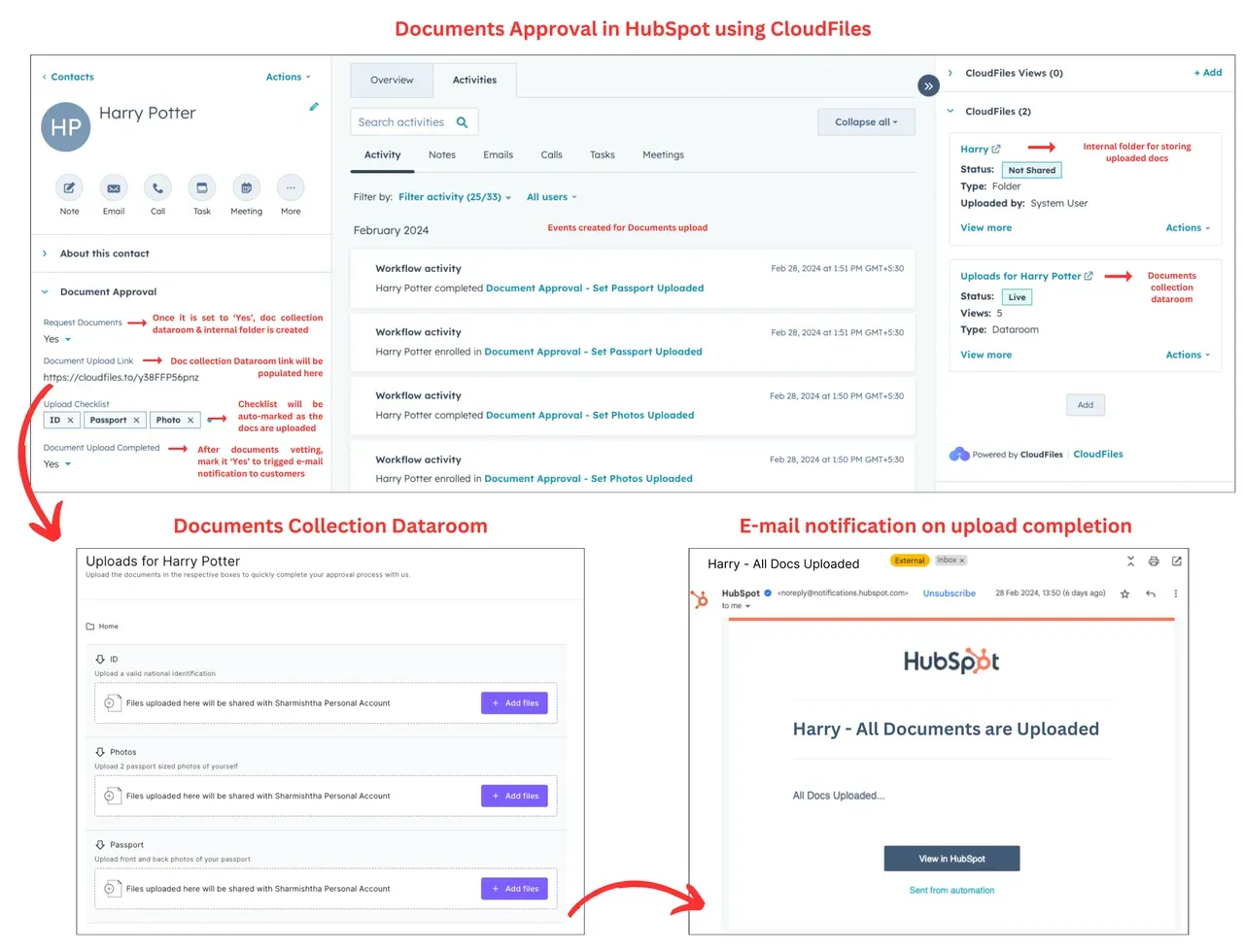Remove Photo tag from Upload Checklist
This screenshot has height=952, width=1244.
(x=190, y=421)
